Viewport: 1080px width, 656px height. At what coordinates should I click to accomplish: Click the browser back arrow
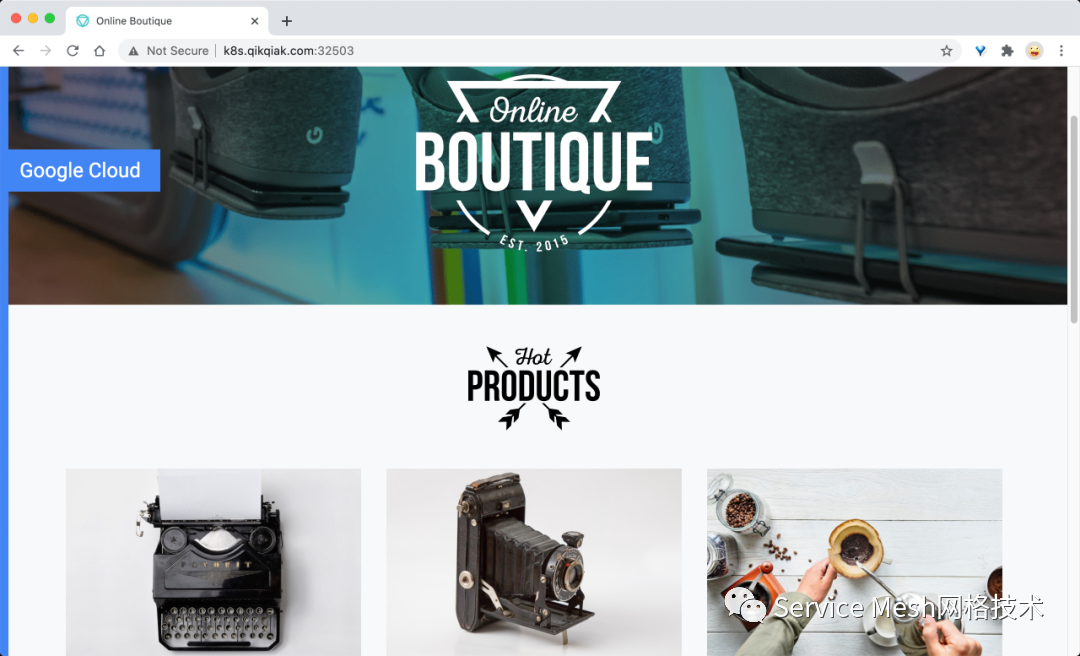19,50
